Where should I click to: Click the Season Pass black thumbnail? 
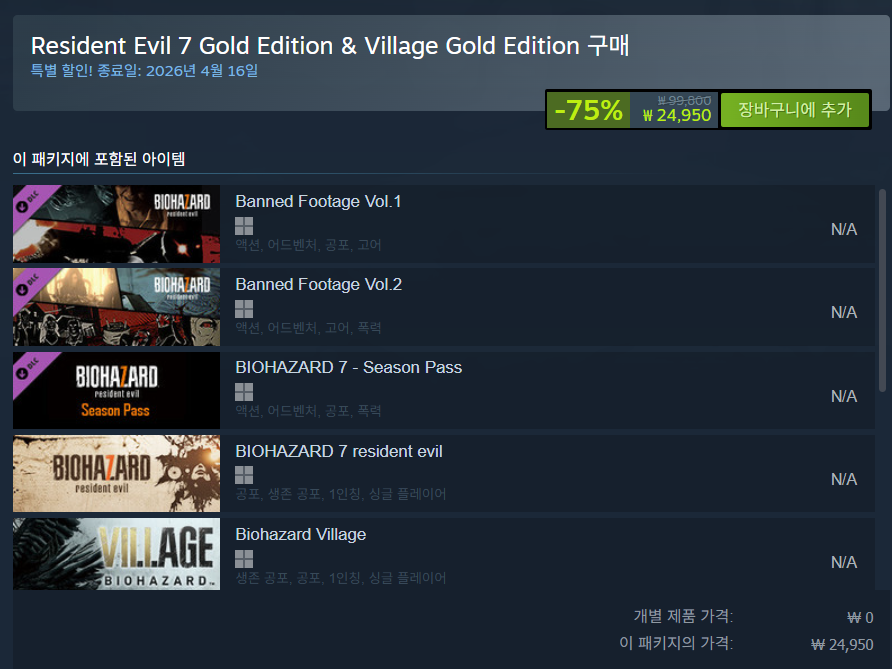(x=116, y=390)
